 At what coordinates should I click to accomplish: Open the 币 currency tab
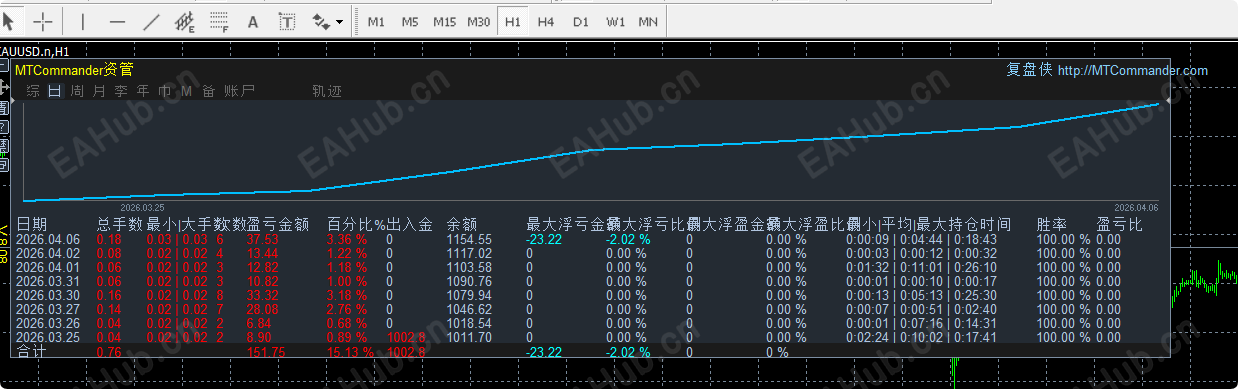[165, 91]
